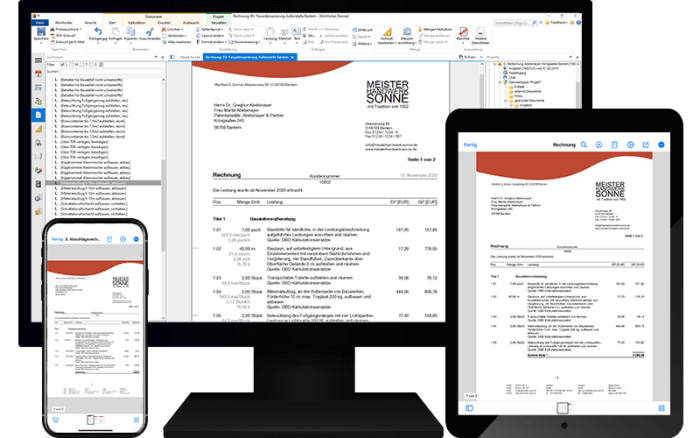Open the Feedback dropdown
This screenshot has width=700, height=438.
557,22
